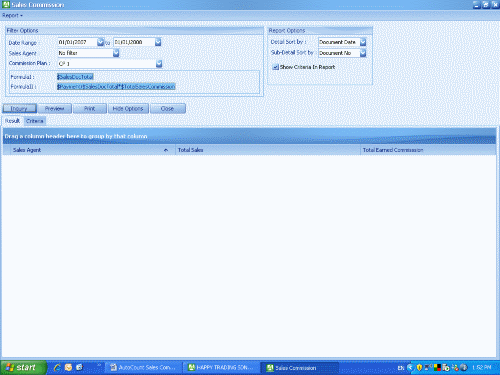
Task: Switch to the Criteria tab
Action: click(35, 121)
